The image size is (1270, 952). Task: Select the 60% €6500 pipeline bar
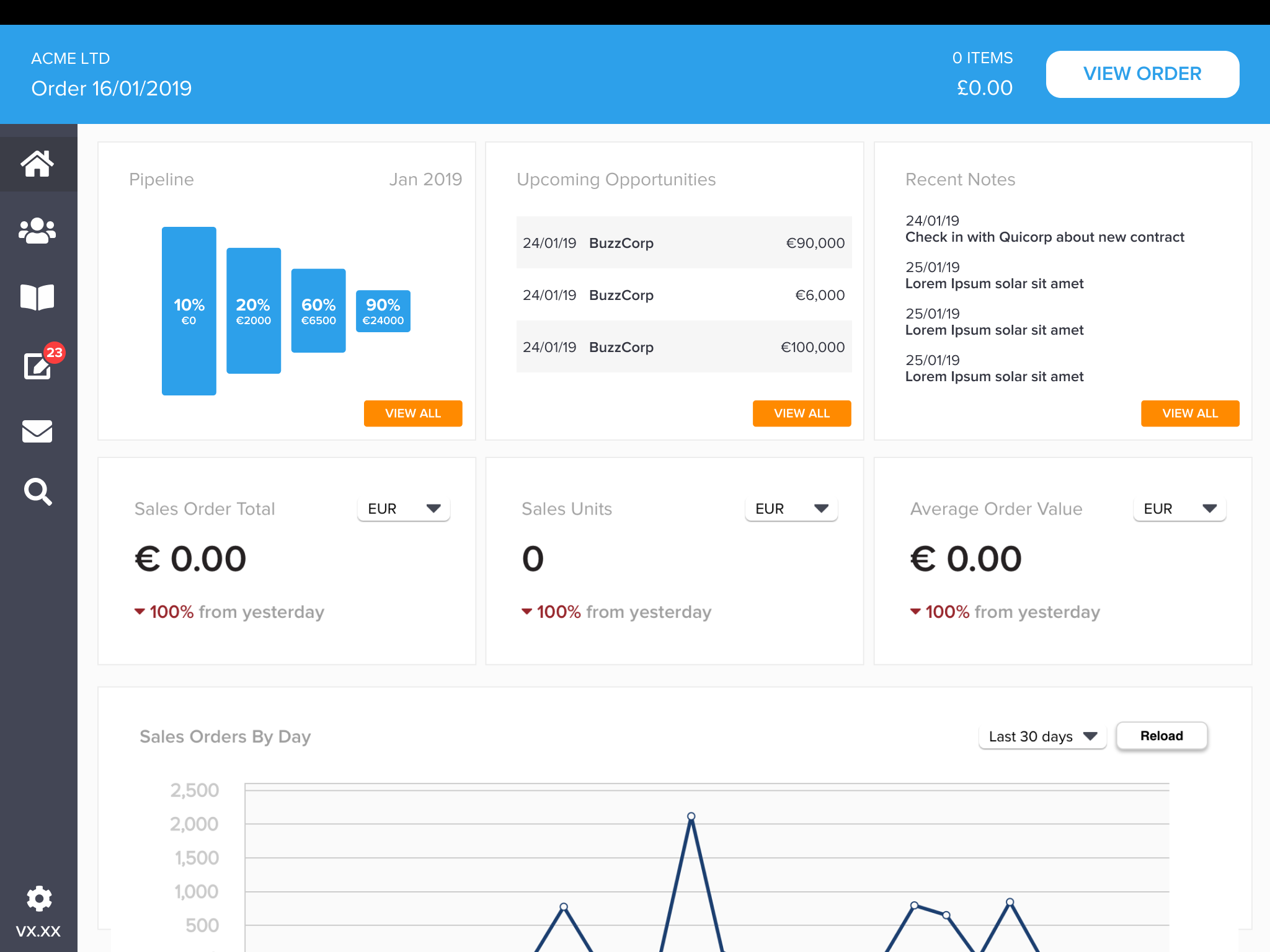click(x=319, y=311)
